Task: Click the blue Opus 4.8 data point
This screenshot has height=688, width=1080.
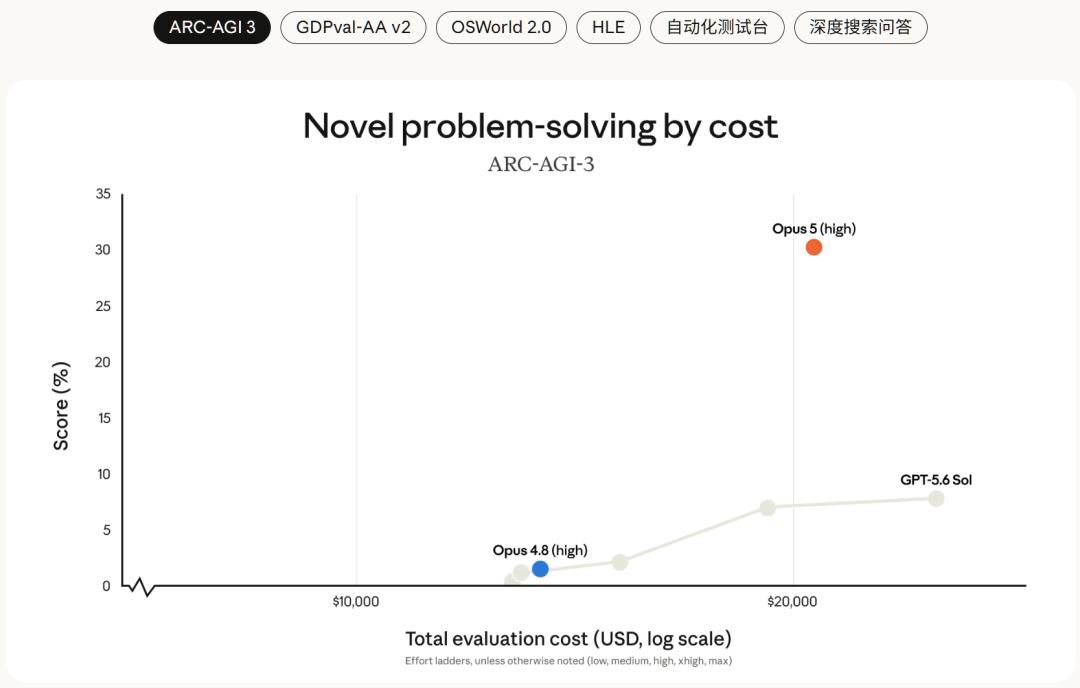Action: coord(540,569)
